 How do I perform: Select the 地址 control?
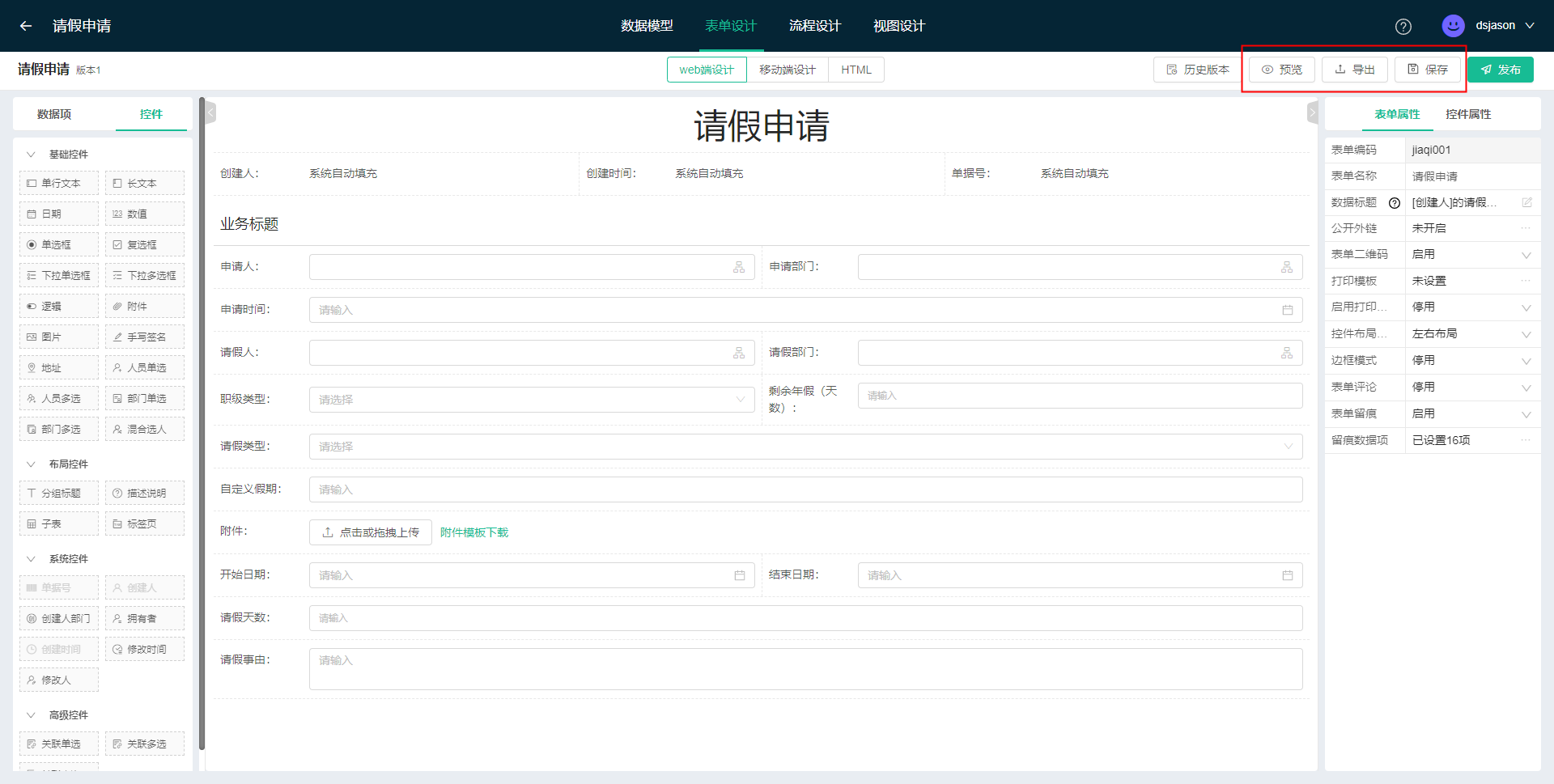pos(59,367)
